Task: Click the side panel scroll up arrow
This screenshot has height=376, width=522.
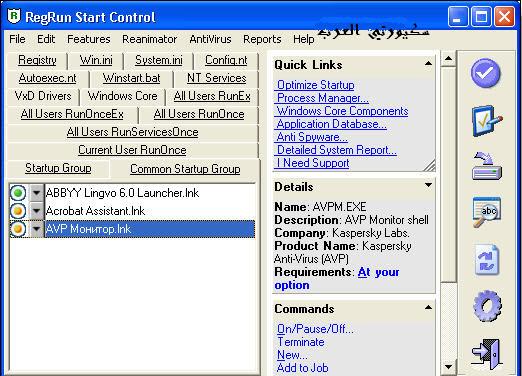Action: (x=448, y=59)
